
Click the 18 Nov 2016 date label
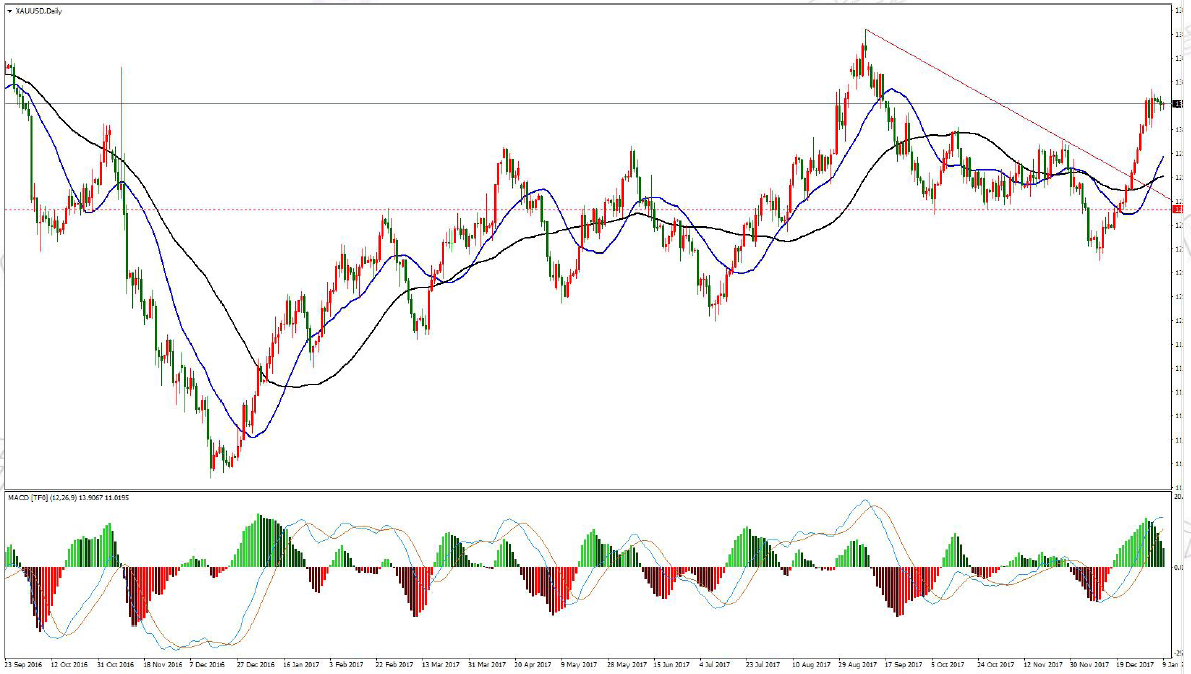163,665
